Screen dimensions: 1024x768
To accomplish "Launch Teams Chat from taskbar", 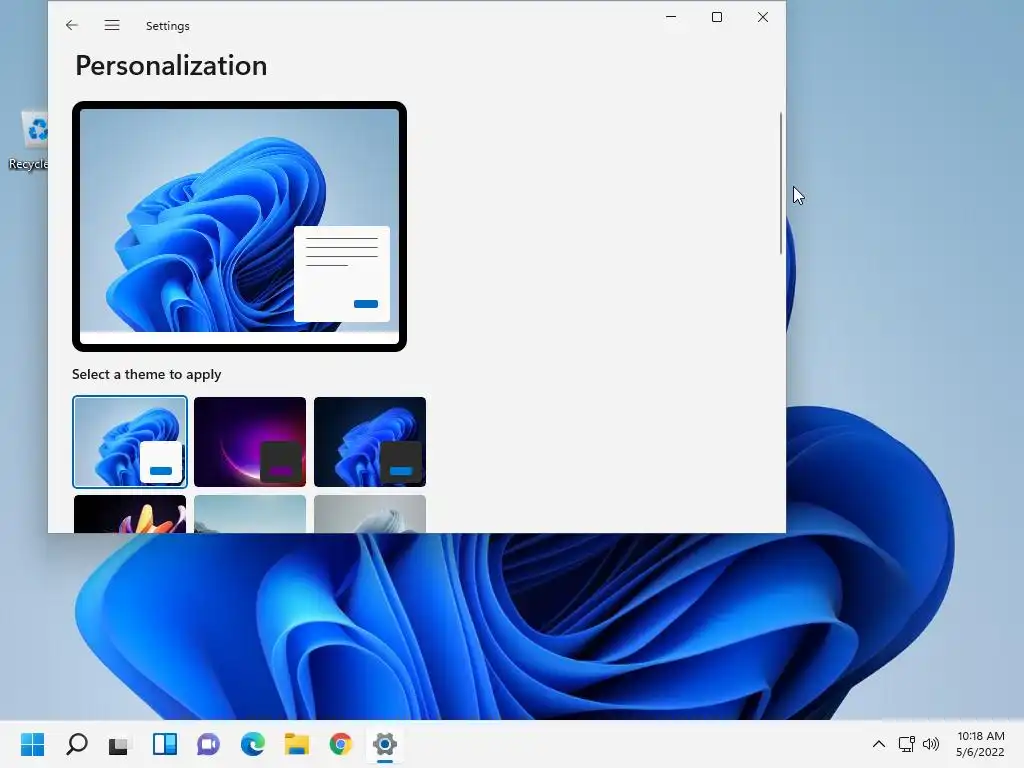I will click(208, 744).
